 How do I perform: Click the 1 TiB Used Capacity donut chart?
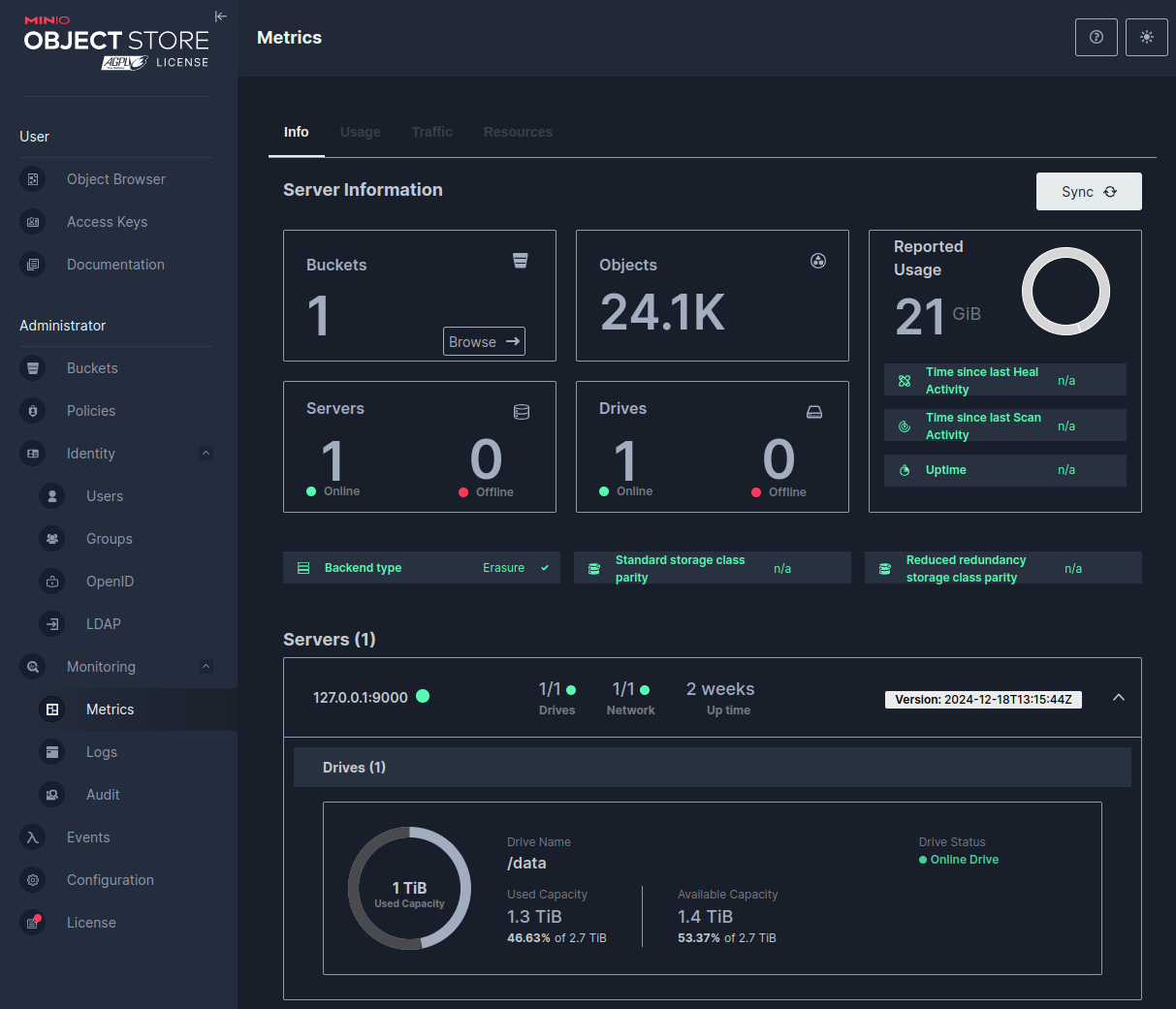tap(409, 888)
